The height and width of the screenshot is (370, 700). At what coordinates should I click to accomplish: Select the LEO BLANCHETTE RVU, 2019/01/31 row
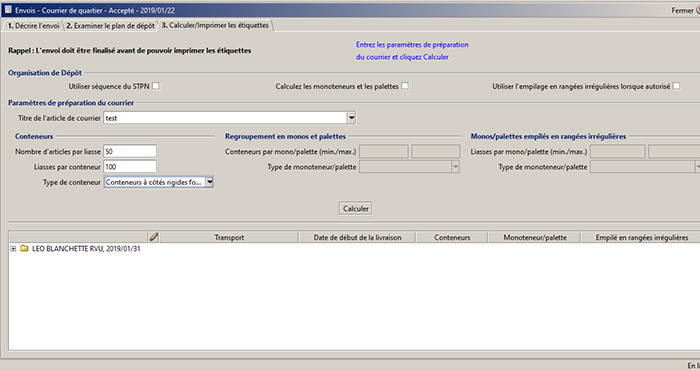click(x=86, y=249)
